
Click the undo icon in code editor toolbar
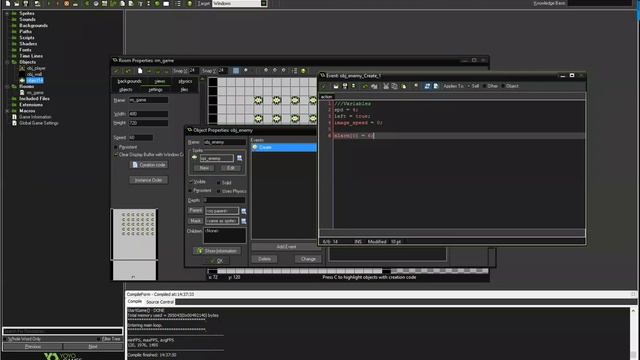pyautogui.click(x=365, y=86)
